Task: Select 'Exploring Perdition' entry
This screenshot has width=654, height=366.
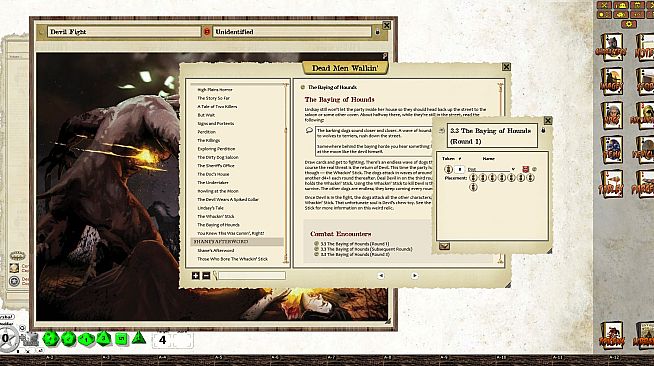Action: [216, 149]
